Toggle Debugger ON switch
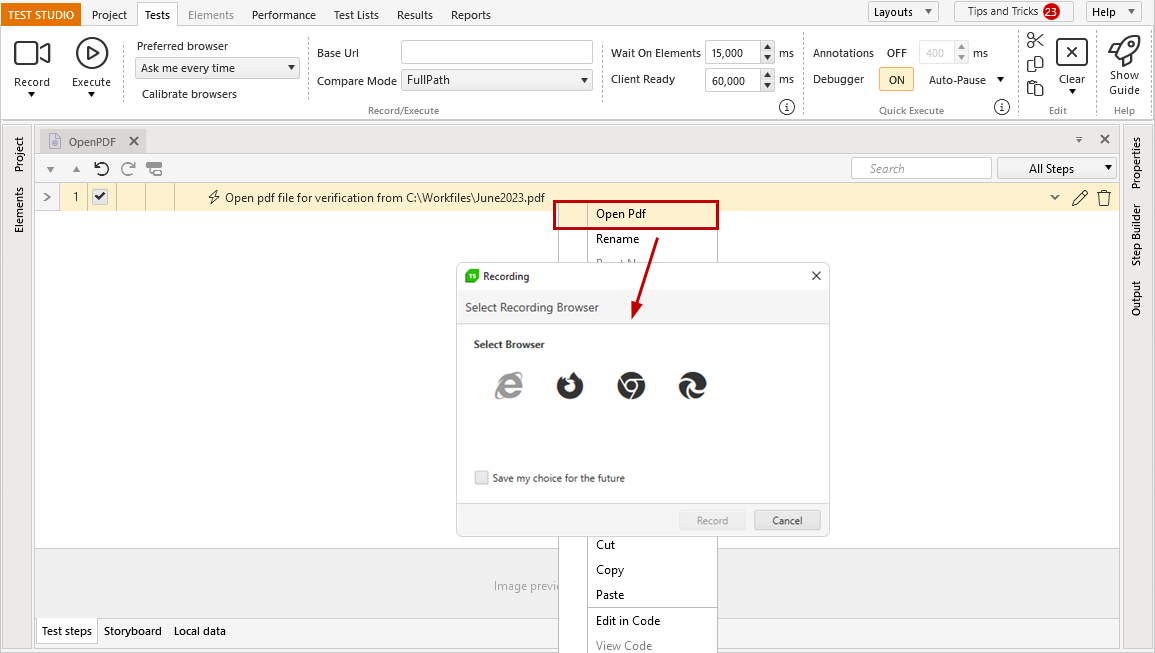Image resolution: width=1155 pixels, height=653 pixels. 896,80
